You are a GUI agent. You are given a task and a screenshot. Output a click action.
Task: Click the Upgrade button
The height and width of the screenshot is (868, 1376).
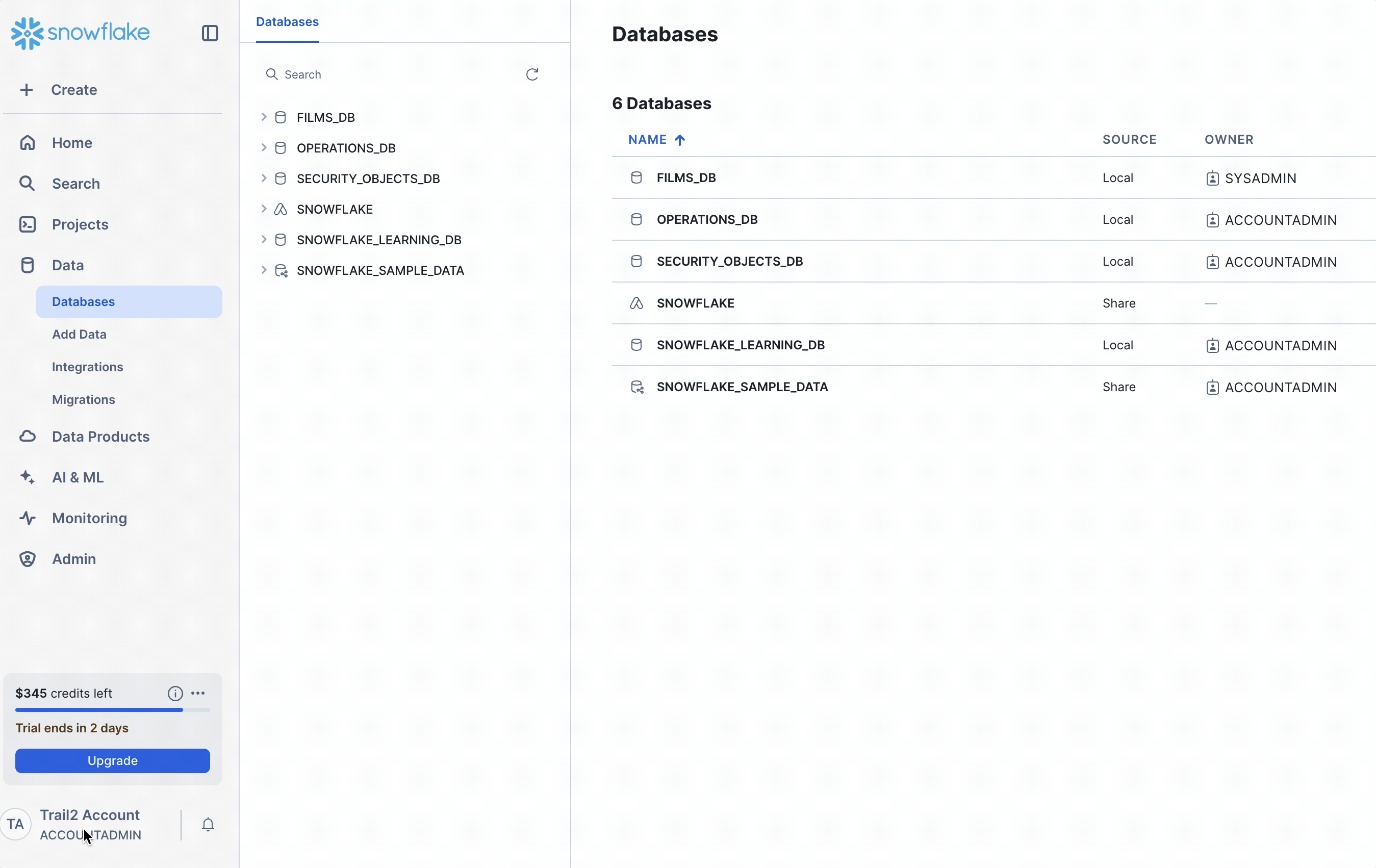[x=113, y=760]
